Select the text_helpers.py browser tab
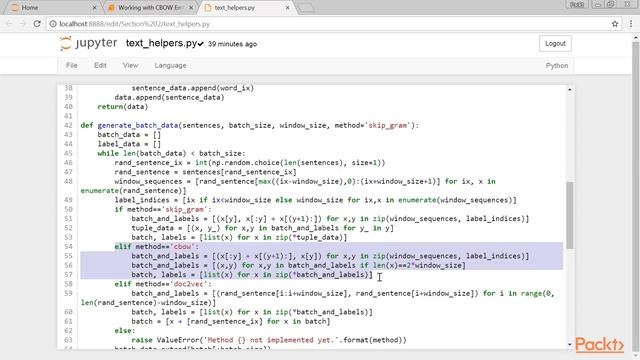640x360 pixels. tap(246, 7)
